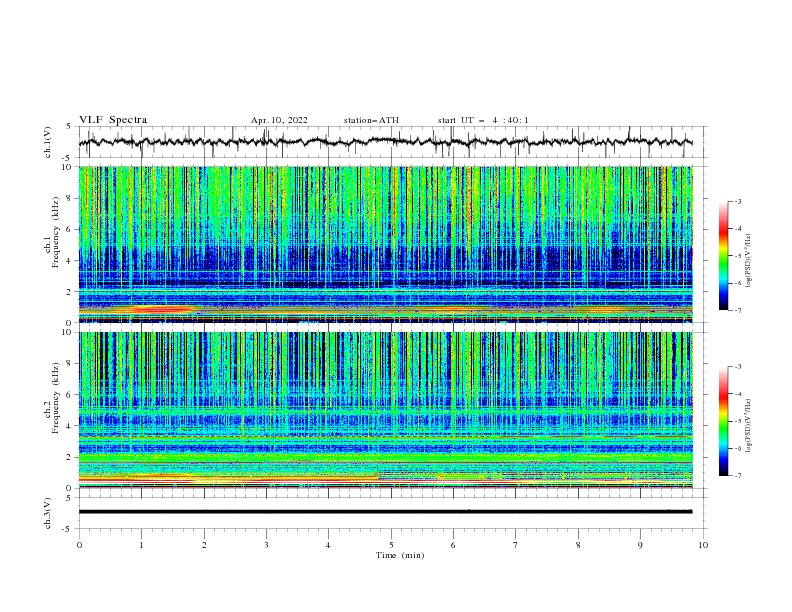Click the 'ch.1(V)' waveform axis label
This screenshot has height=612, width=792.
pyautogui.click(x=48, y=142)
